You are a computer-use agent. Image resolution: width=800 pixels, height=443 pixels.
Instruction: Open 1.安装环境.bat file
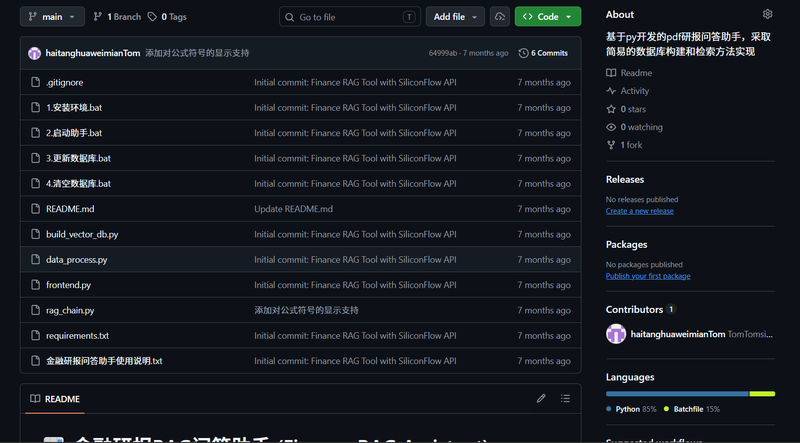[x=74, y=108]
